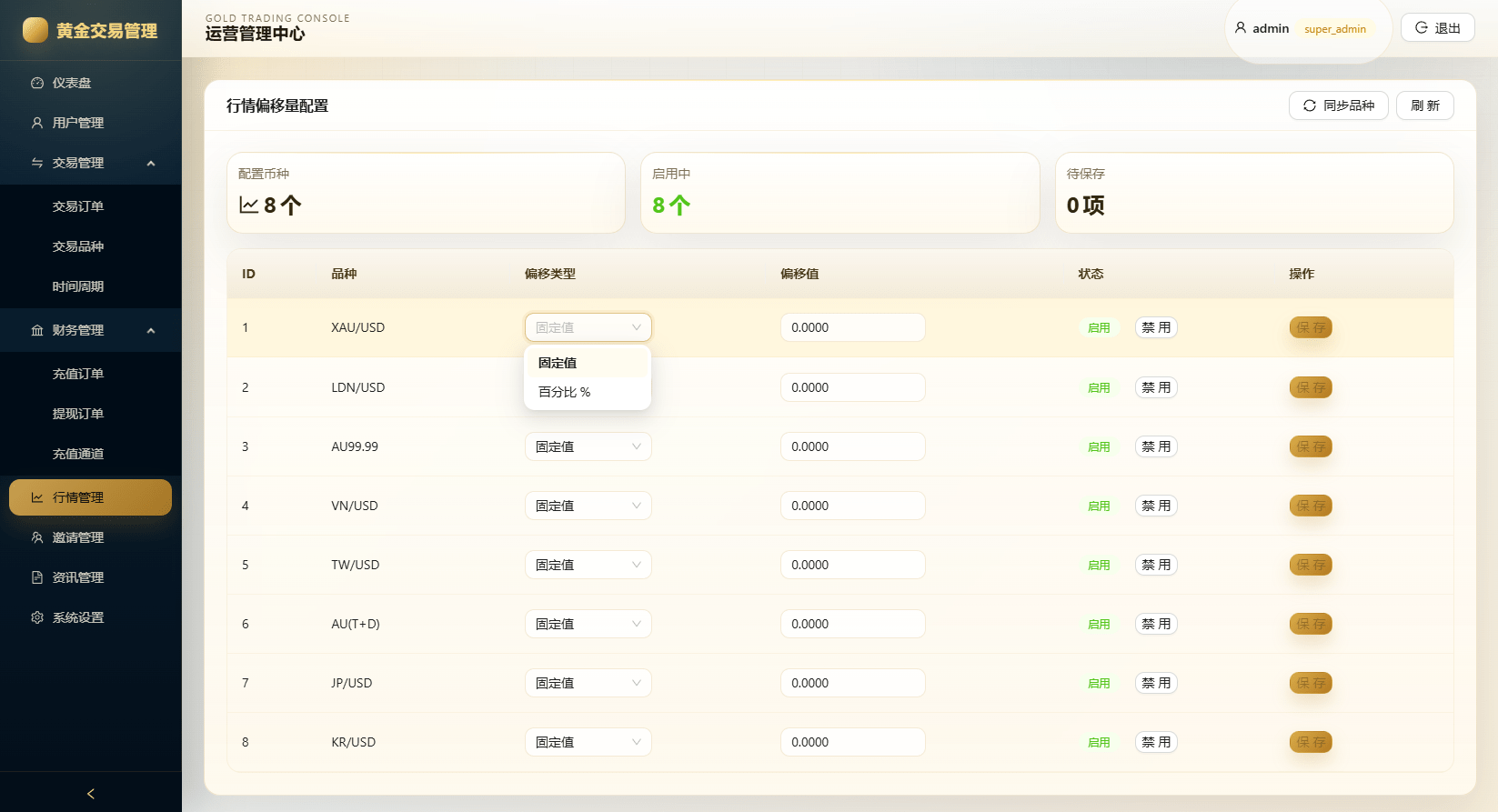Click the 财务管理 bank icon
Viewport: 1498px width, 812px height.
point(37,330)
